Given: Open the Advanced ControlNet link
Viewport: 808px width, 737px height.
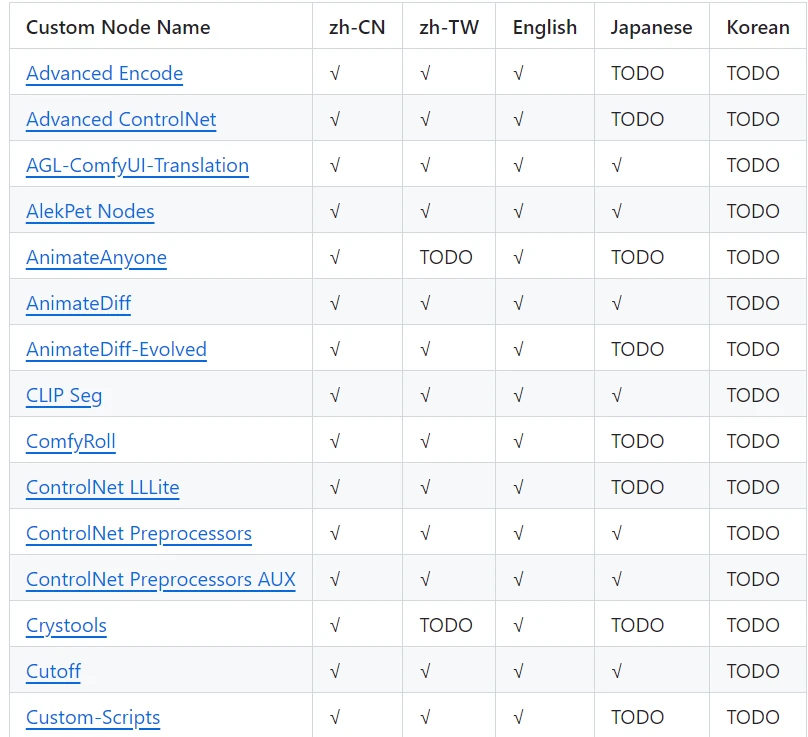Looking at the screenshot, I should pyautogui.click(x=121, y=119).
